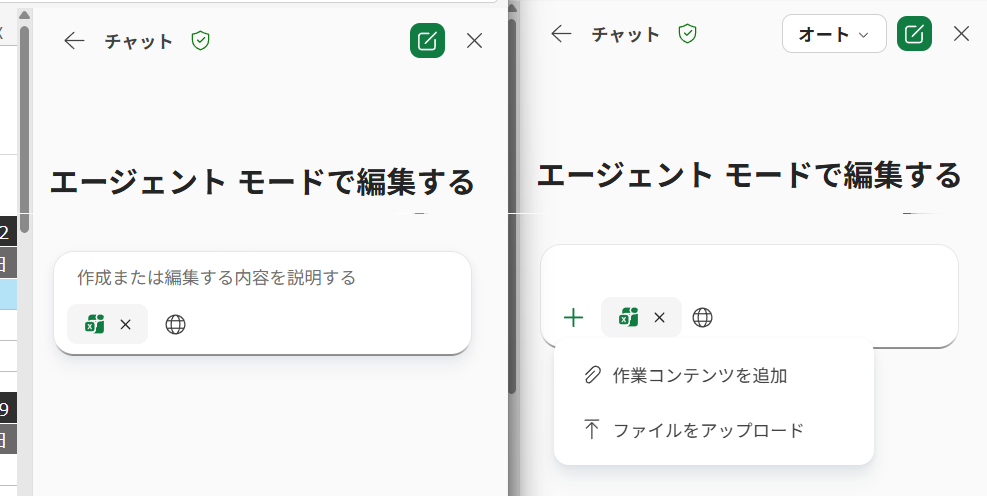
Task: Open the オート mode dropdown
Action: click(x=834, y=34)
